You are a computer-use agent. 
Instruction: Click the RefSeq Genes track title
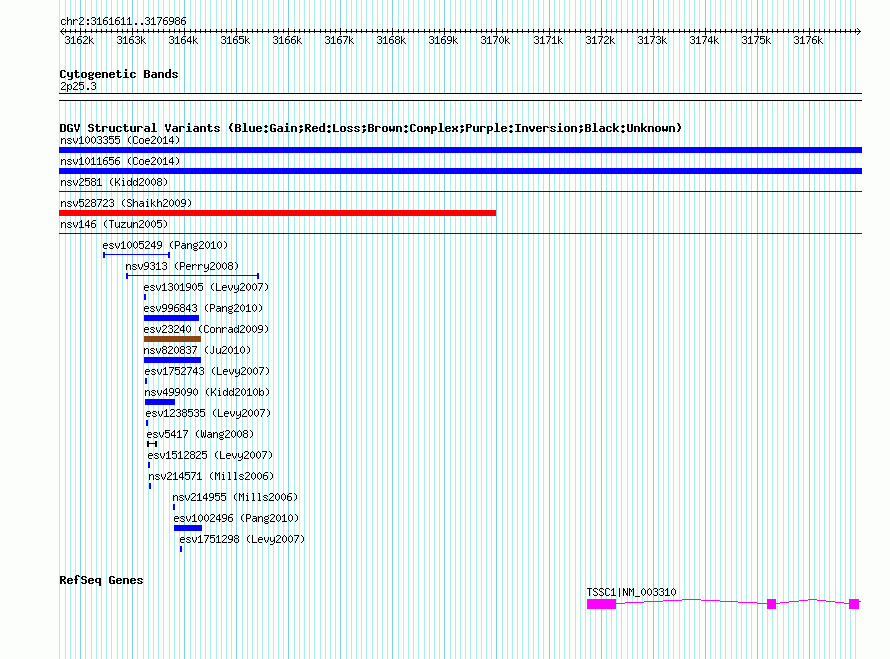[x=101, y=580]
